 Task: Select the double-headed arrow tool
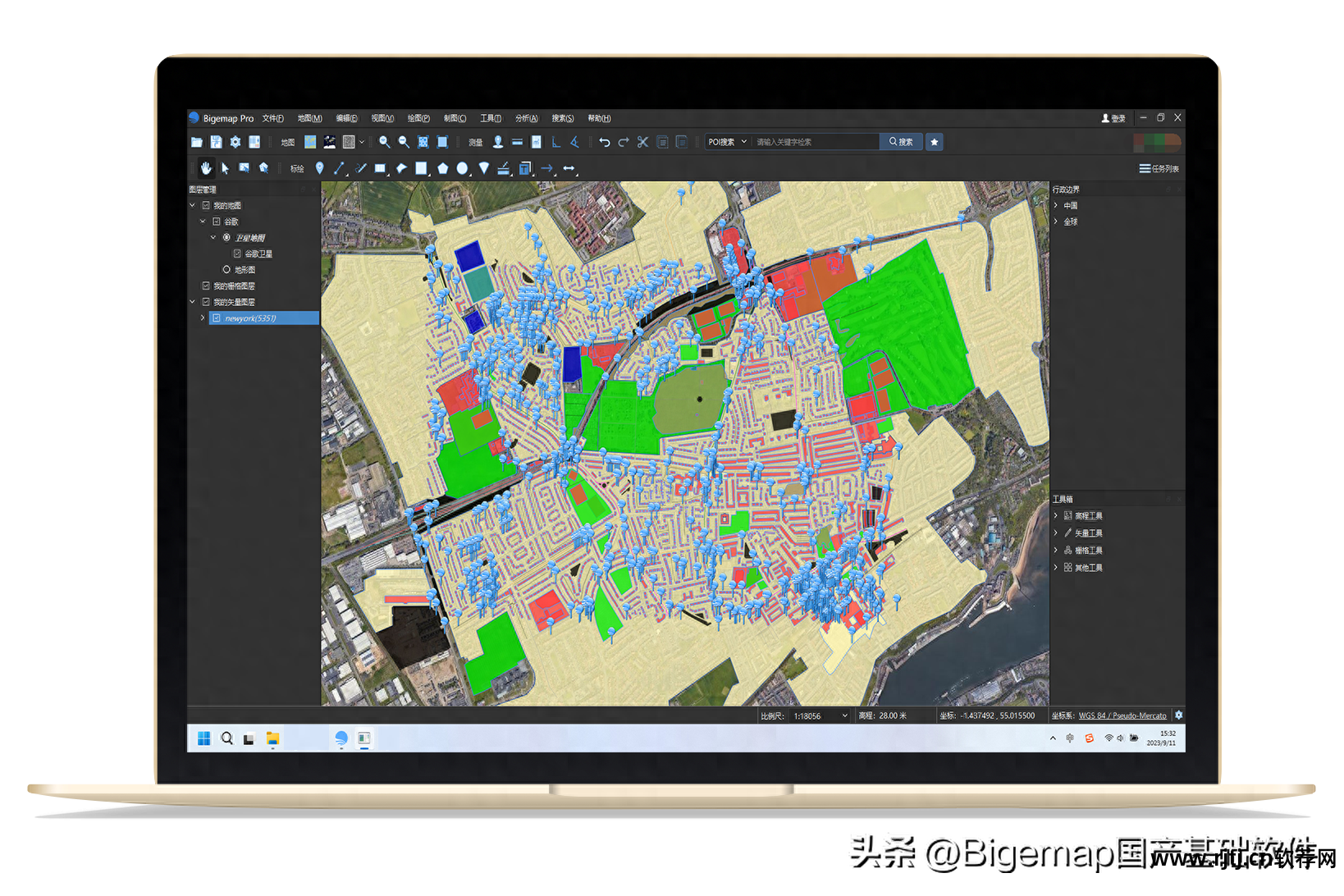[569, 168]
